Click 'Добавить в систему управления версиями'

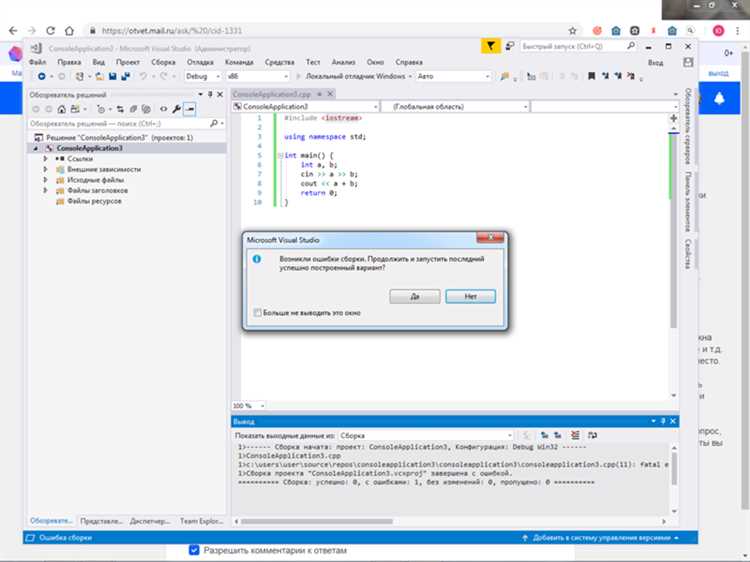601,538
